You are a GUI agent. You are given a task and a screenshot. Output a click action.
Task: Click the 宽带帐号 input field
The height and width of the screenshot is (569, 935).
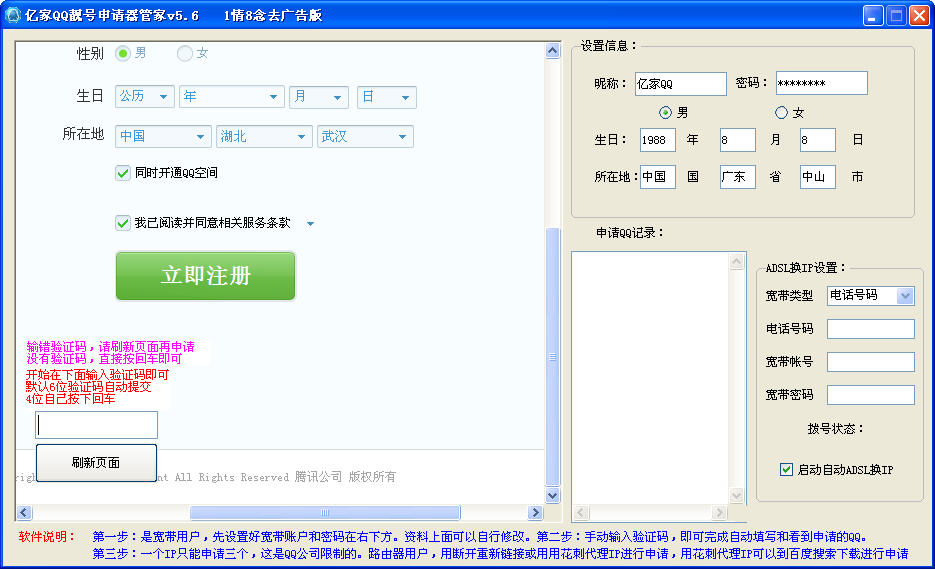tap(871, 361)
